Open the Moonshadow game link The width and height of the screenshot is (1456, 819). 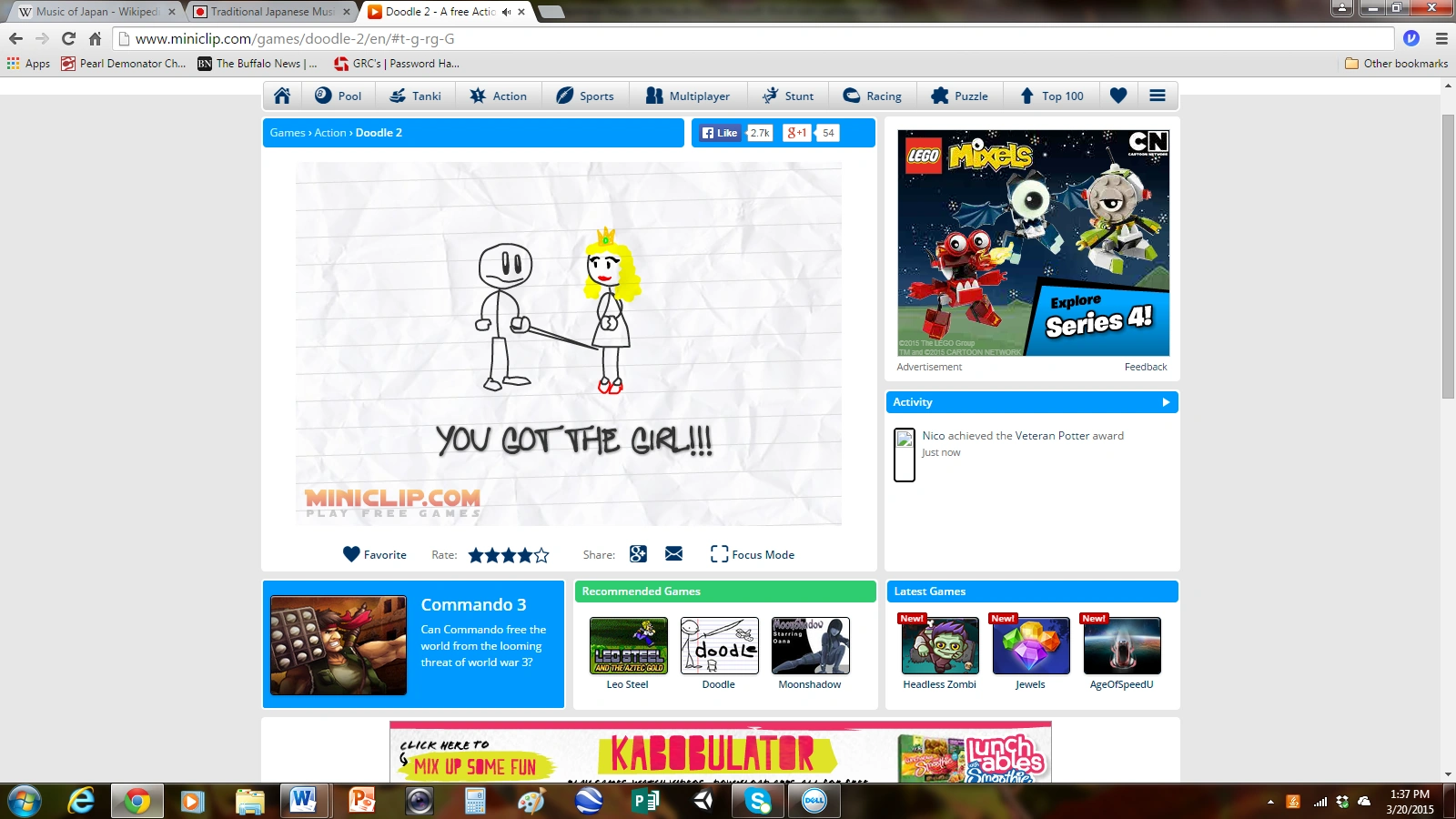(810, 684)
